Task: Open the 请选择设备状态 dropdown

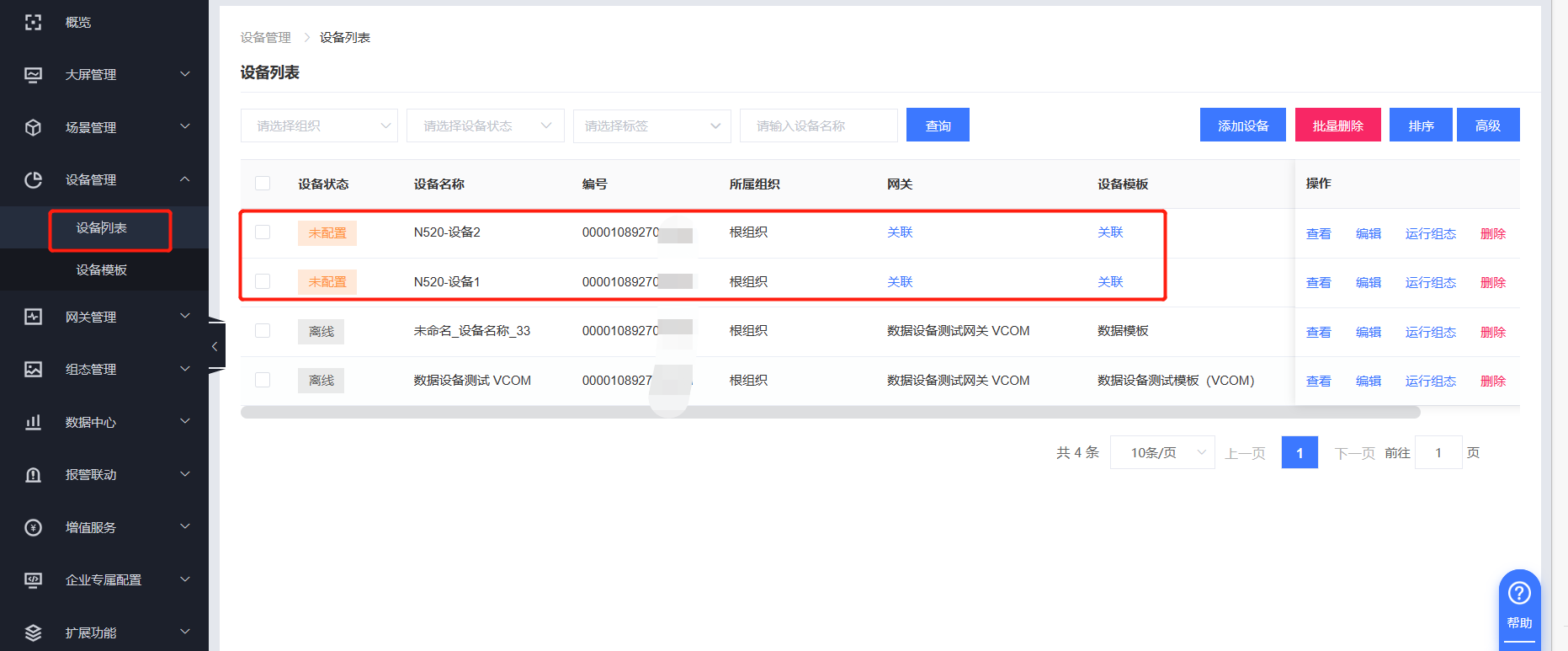Action: click(x=486, y=125)
